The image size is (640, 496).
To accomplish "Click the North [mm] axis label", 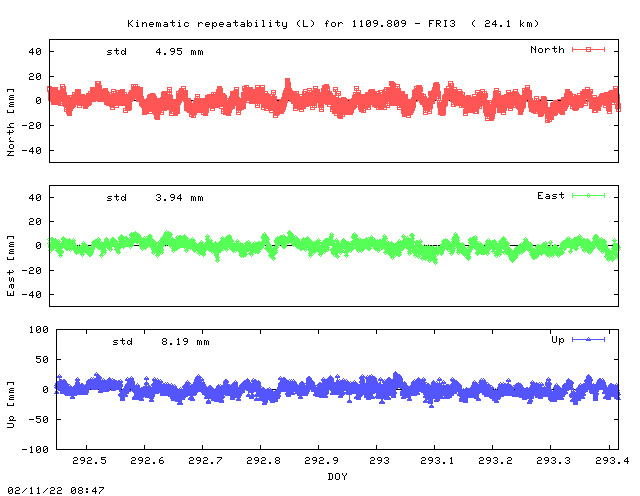I will [x=11, y=122].
